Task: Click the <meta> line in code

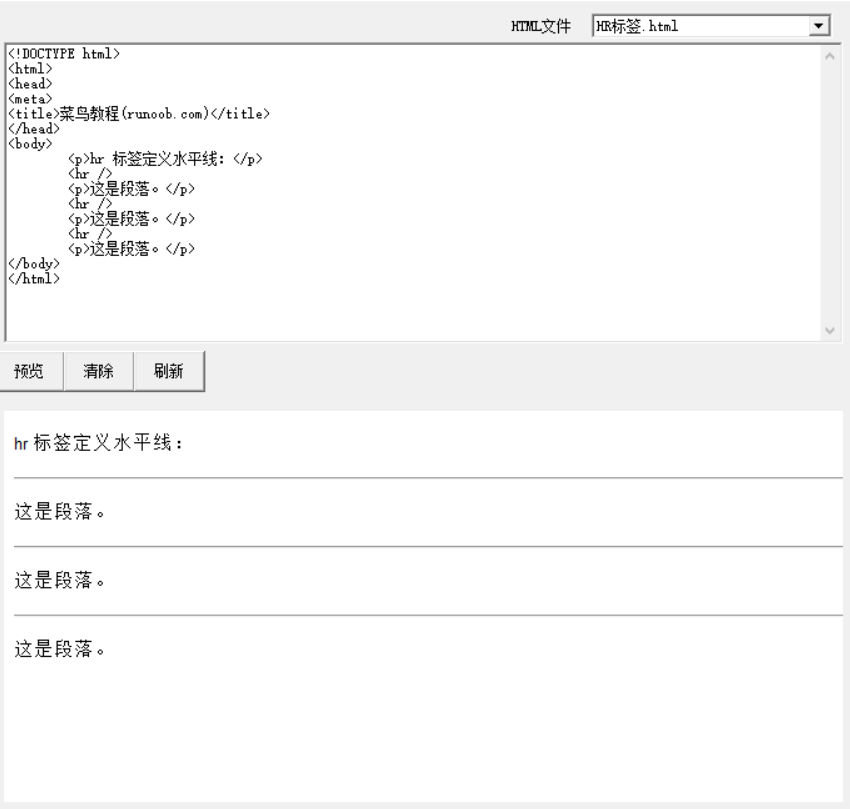Action: click(30, 99)
